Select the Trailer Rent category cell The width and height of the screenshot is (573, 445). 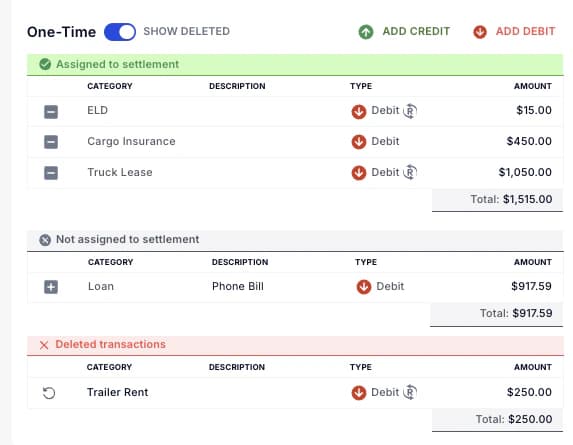[117, 392]
